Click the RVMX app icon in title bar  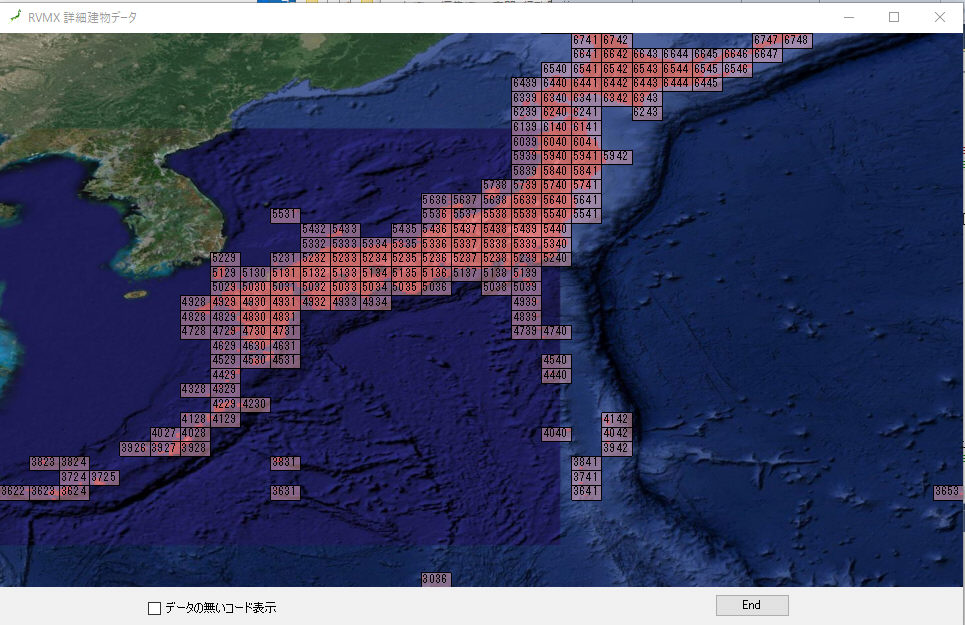(14, 17)
